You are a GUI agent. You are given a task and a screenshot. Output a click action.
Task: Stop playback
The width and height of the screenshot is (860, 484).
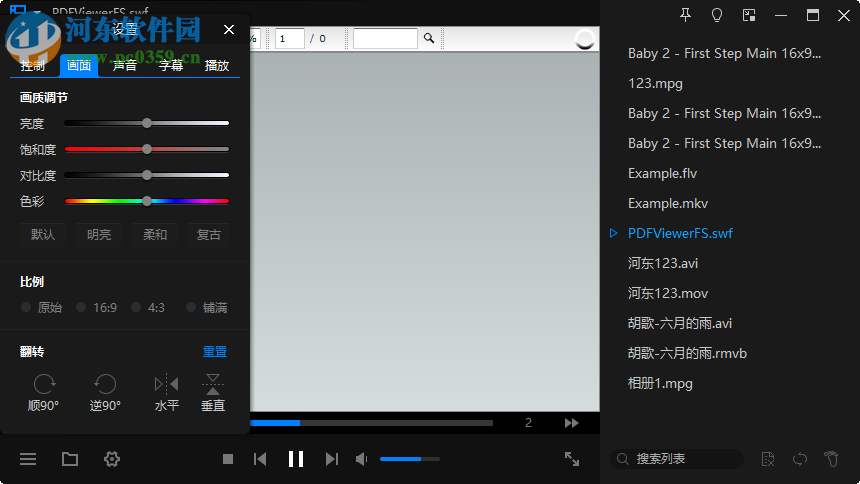pyautogui.click(x=228, y=459)
